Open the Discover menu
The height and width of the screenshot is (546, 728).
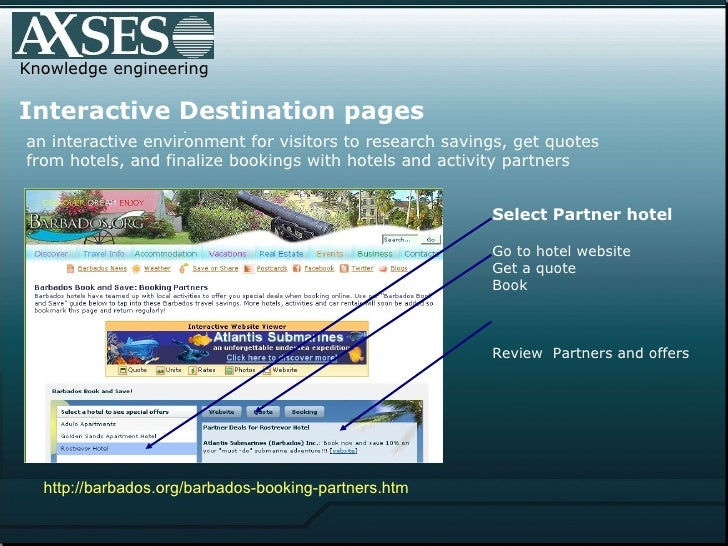(x=51, y=254)
